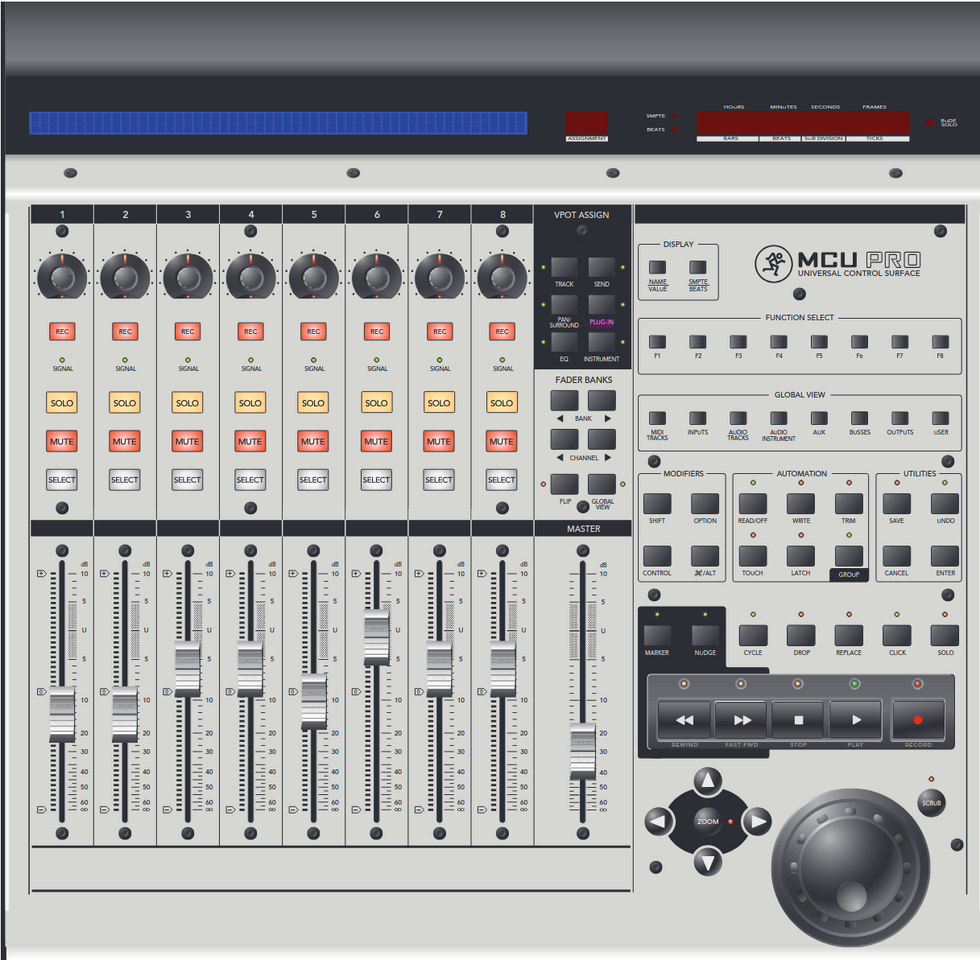
Task: Show Aux in Global View
Action: coord(819,418)
